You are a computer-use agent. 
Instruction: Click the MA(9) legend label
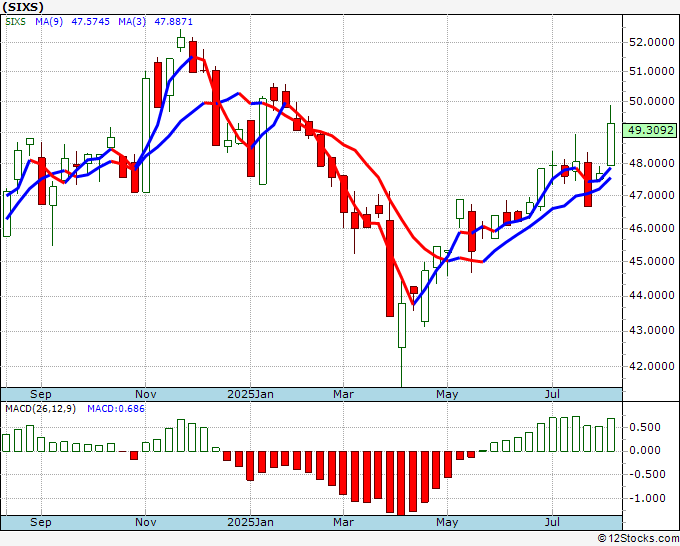coord(49,22)
